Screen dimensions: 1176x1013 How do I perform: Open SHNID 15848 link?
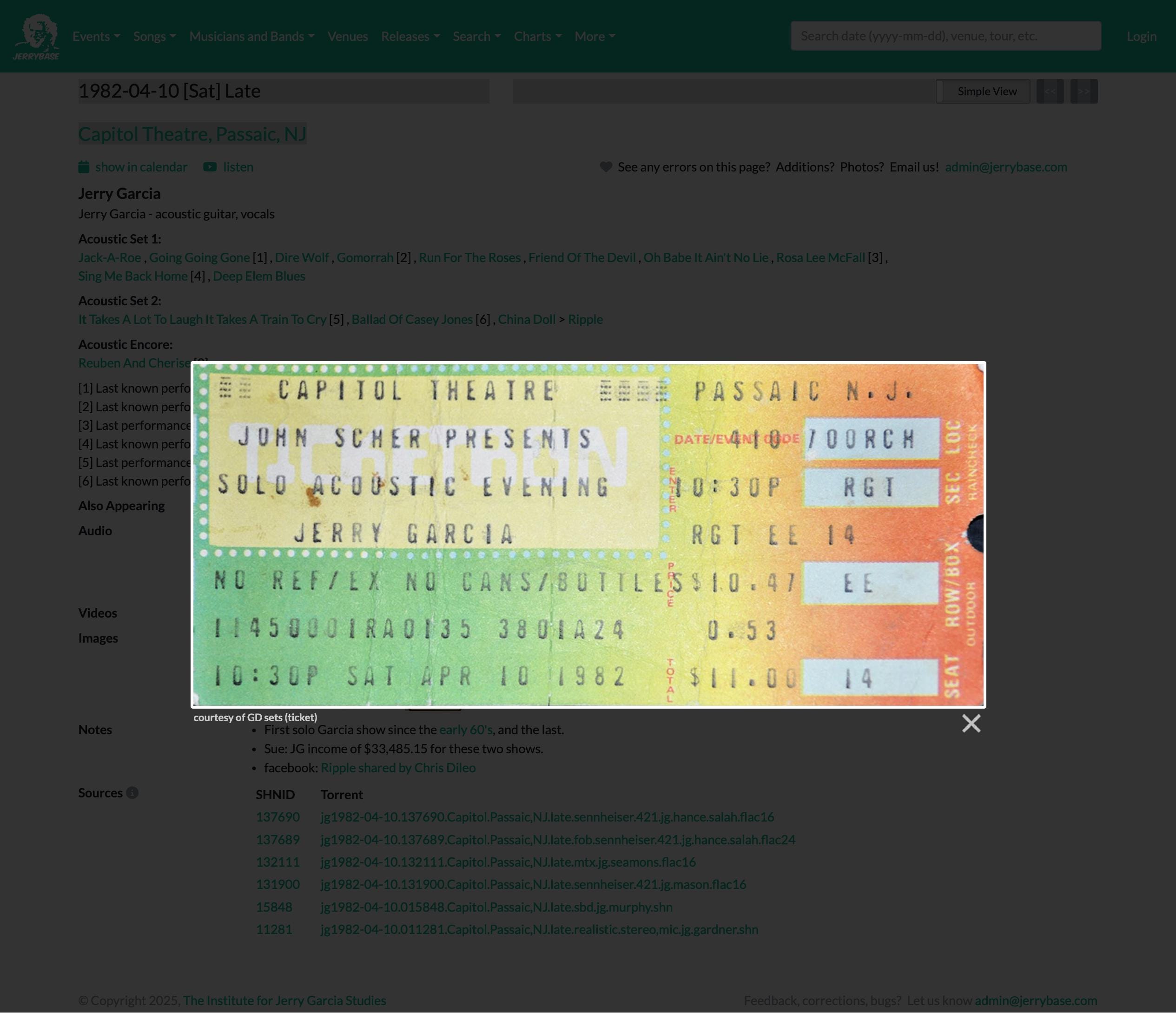click(x=274, y=907)
